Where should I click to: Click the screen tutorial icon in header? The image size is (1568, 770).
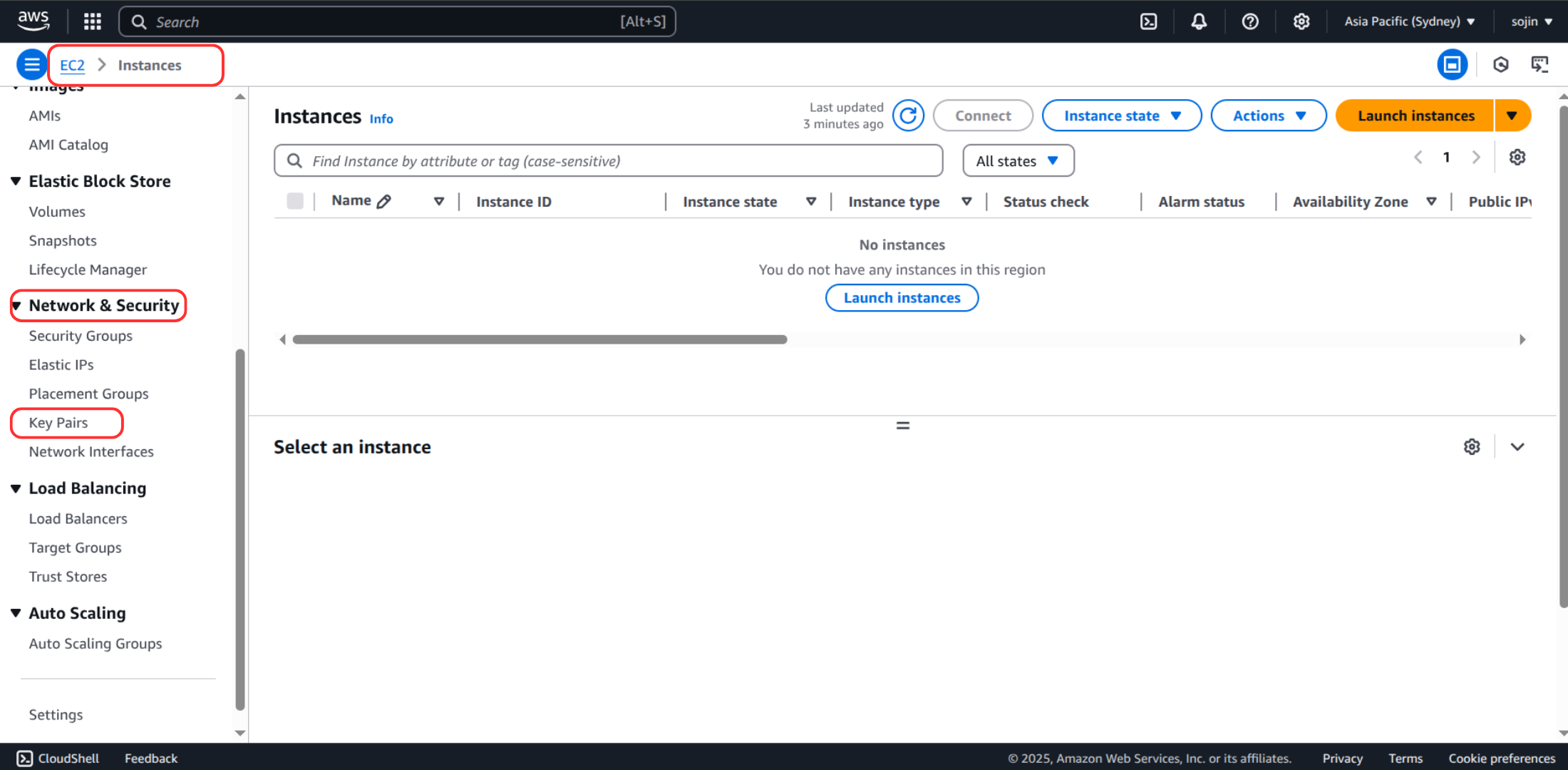pyautogui.click(x=1539, y=65)
